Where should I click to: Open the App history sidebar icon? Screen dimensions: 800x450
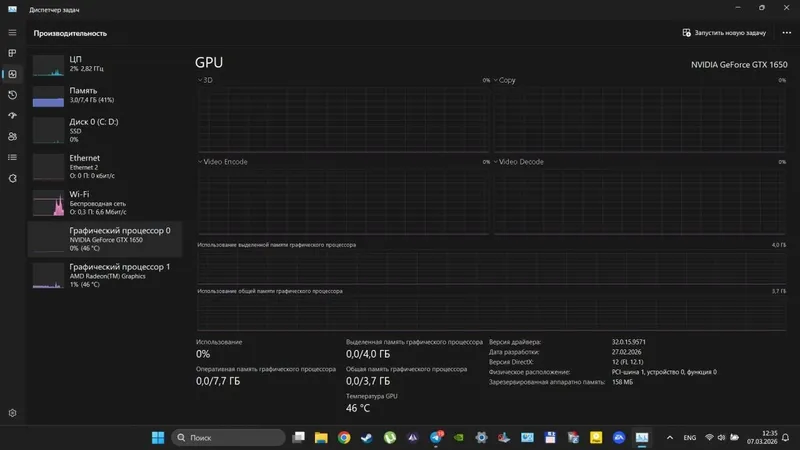(x=12, y=95)
